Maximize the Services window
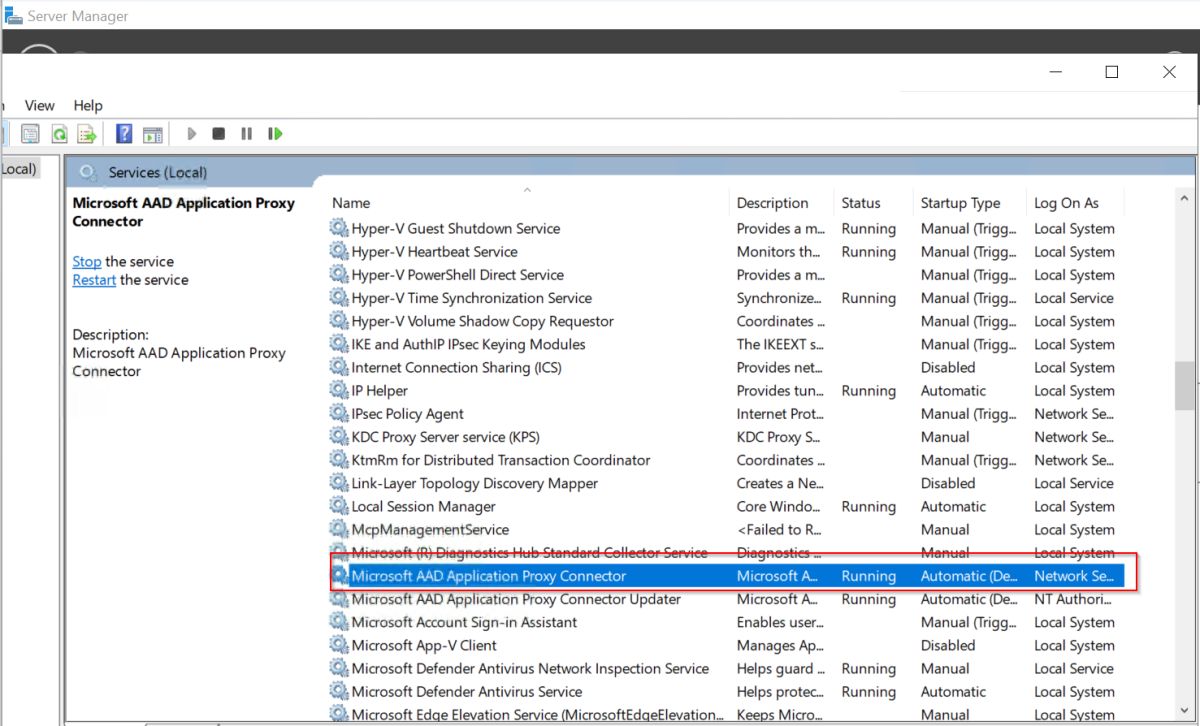The width and height of the screenshot is (1200, 726). click(x=1112, y=72)
